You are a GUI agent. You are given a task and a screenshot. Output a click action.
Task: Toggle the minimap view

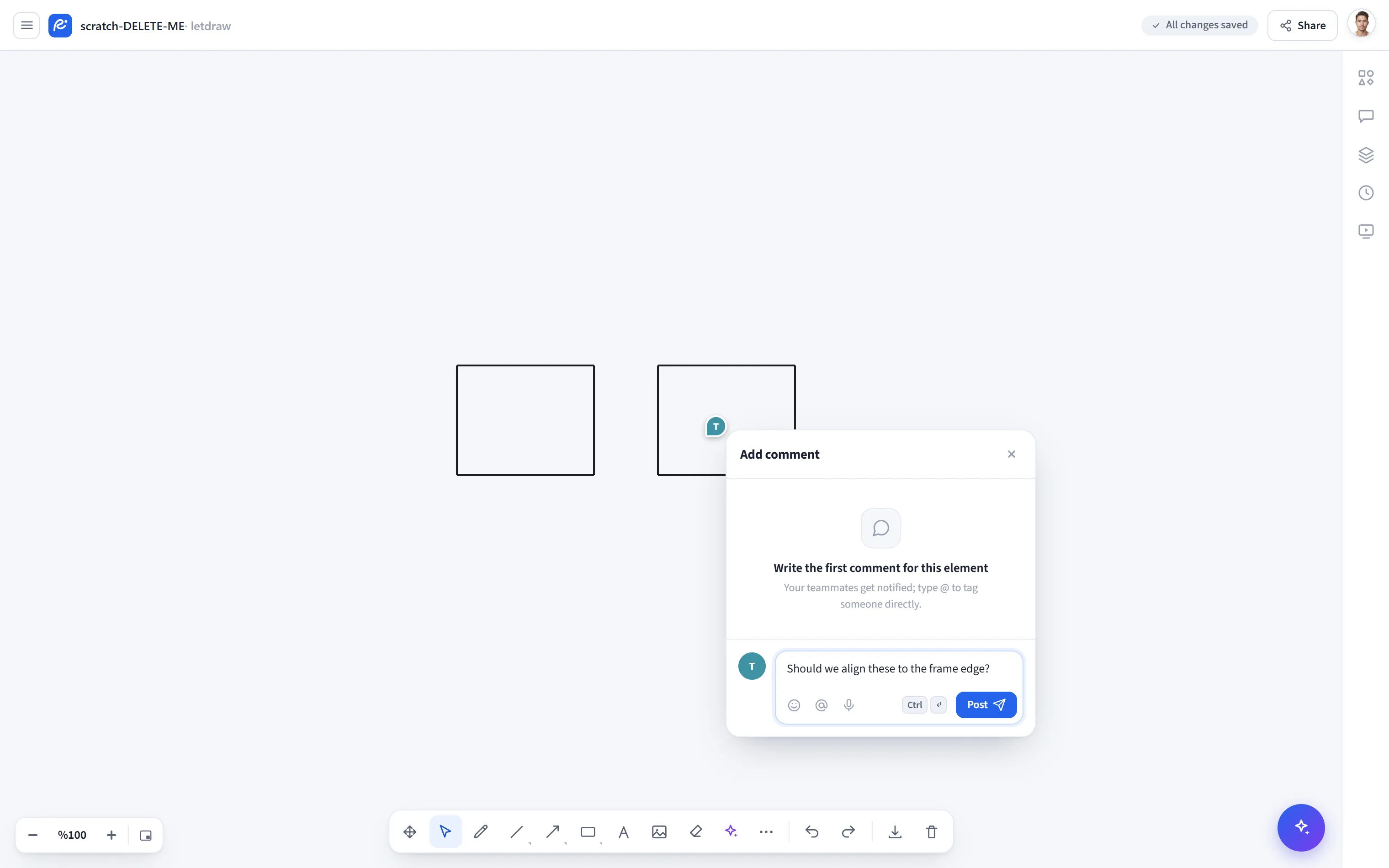(146, 835)
